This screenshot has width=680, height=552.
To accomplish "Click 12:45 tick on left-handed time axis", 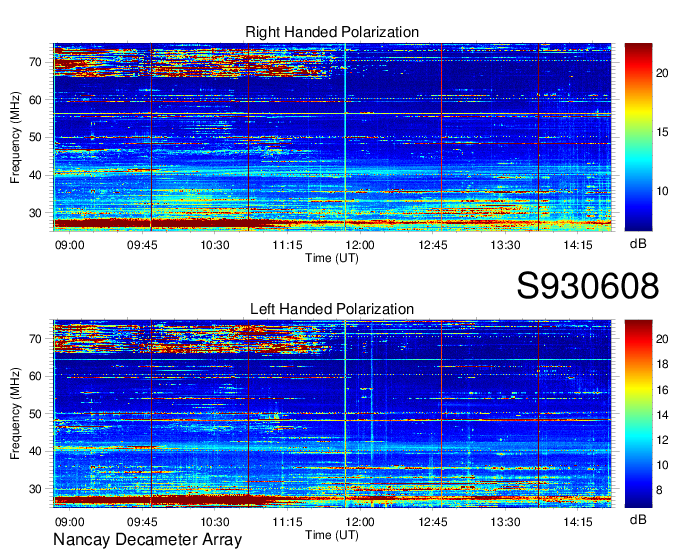I will click(x=433, y=522).
